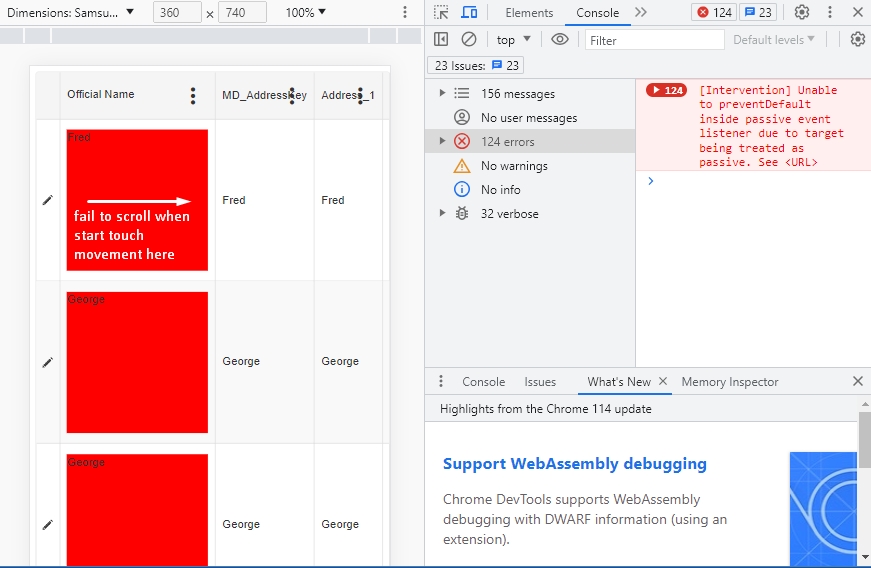871x568 pixels.
Task: Open DevTools settings gear icon
Action: click(x=802, y=13)
